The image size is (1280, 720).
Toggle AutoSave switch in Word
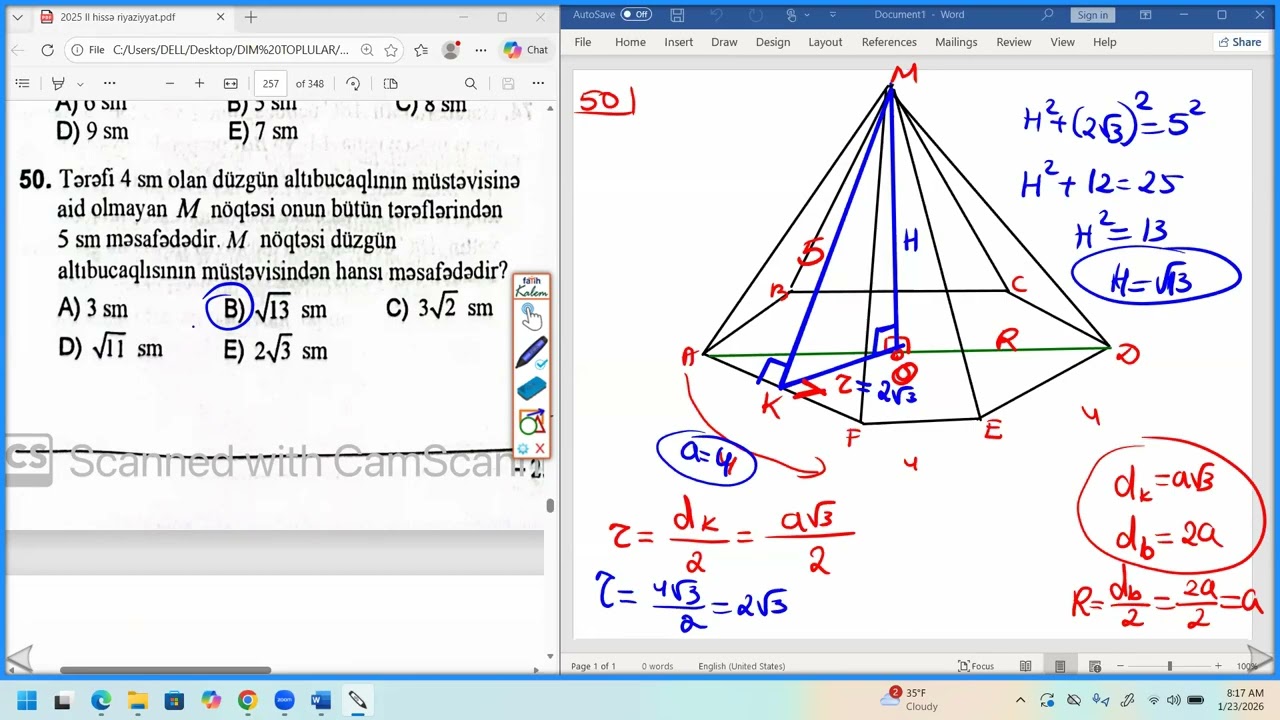[636, 15]
